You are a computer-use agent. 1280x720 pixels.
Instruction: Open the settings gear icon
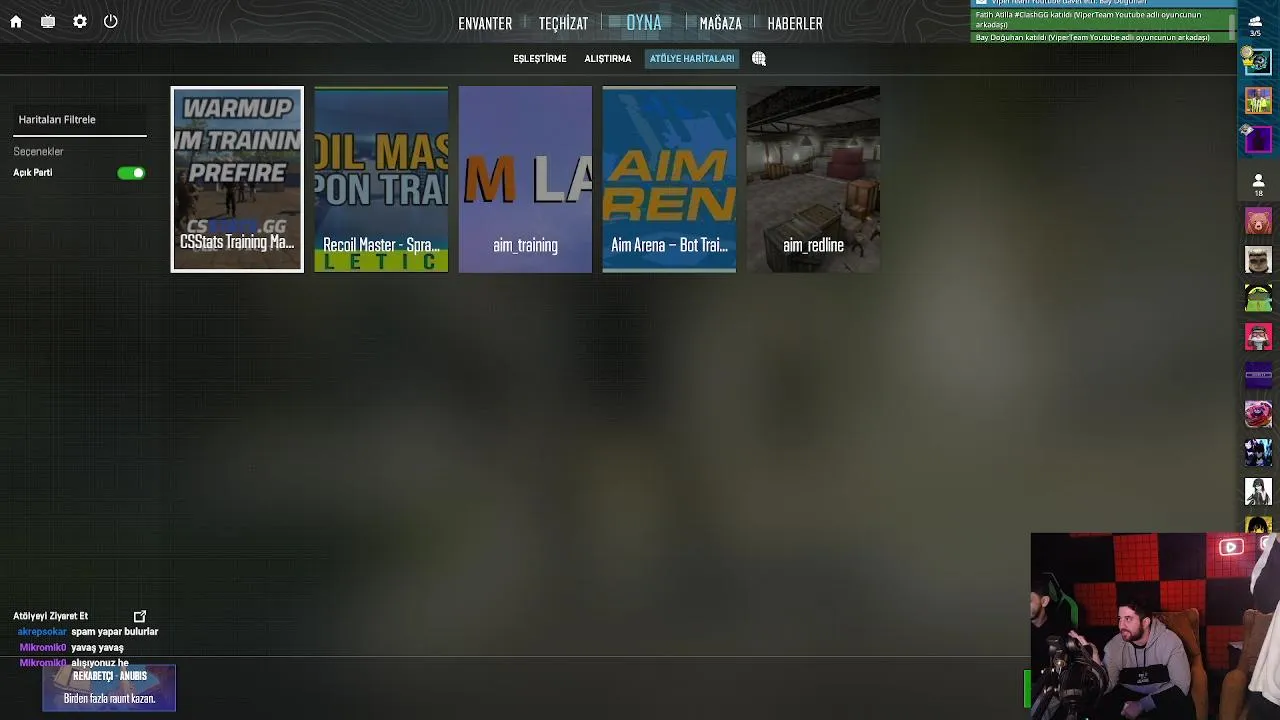(x=80, y=21)
